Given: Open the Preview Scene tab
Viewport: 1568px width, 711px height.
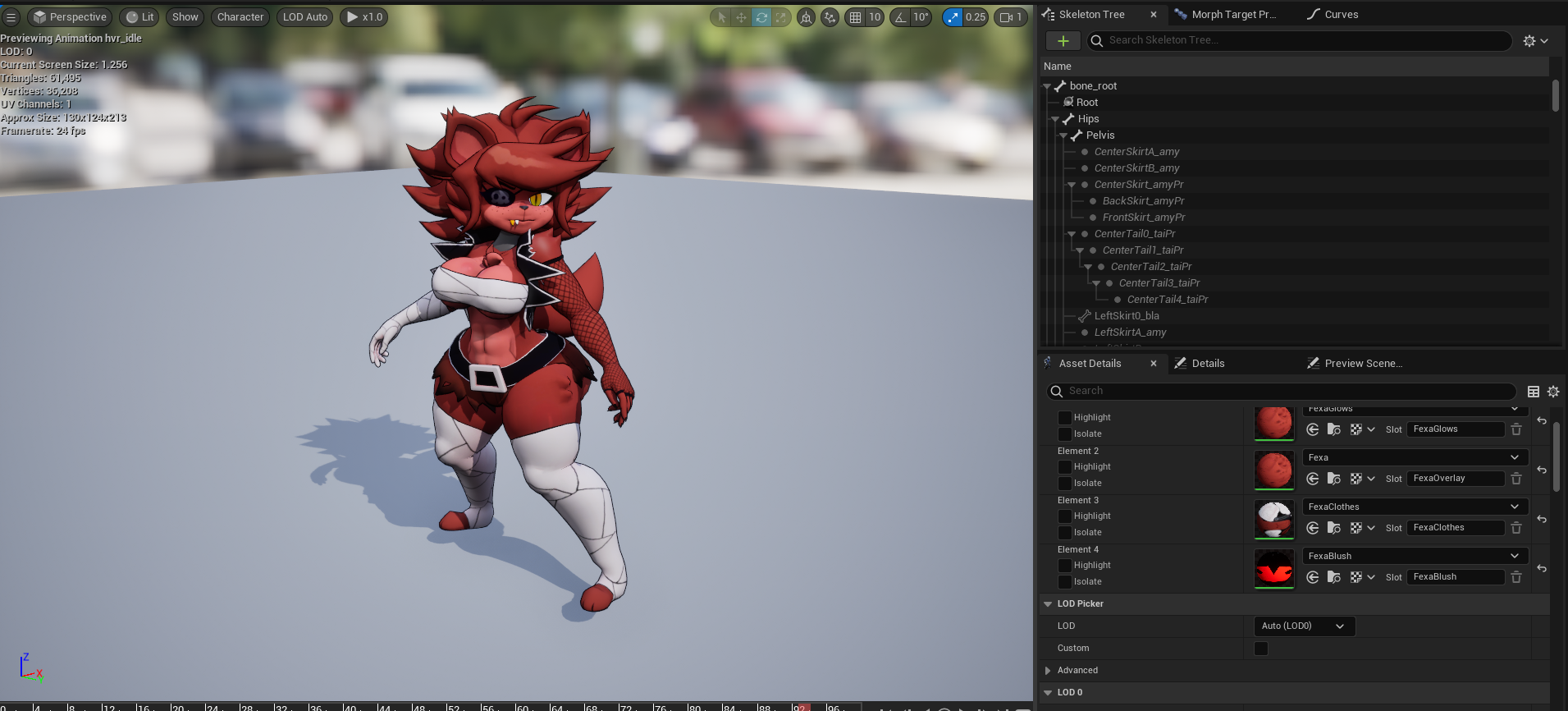Looking at the screenshot, I should pyautogui.click(x=1355, y=364).
